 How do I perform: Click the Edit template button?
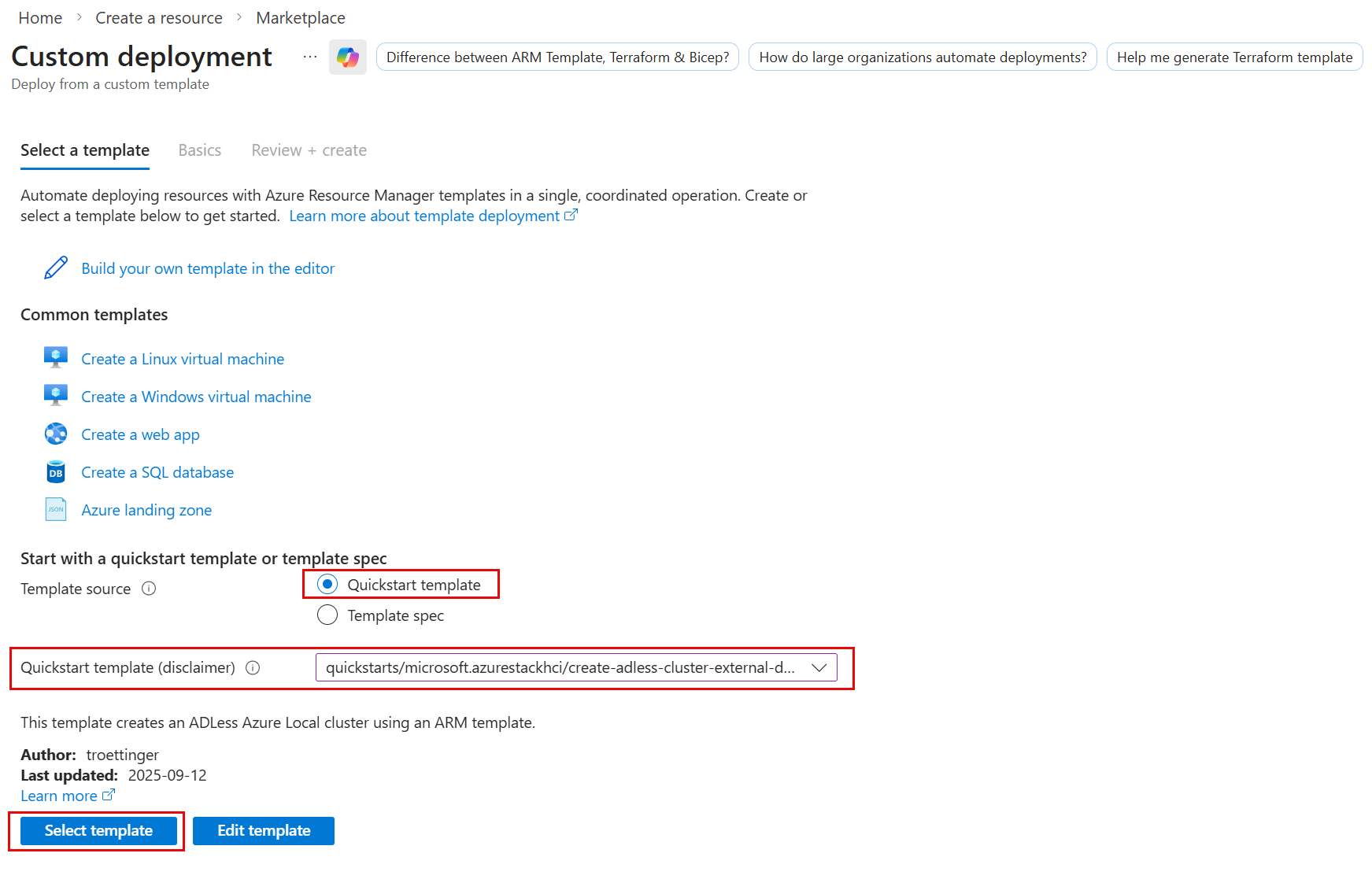click(264, 831)
